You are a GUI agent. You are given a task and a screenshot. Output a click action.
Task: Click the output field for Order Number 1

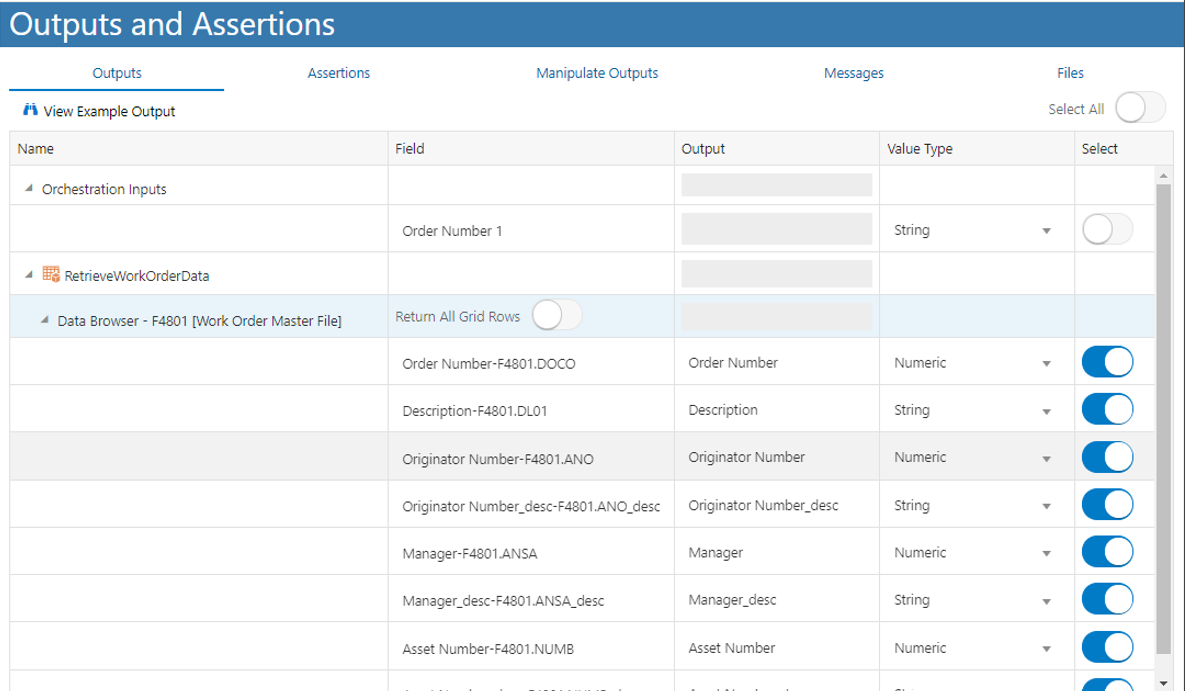tap(777, 228)
